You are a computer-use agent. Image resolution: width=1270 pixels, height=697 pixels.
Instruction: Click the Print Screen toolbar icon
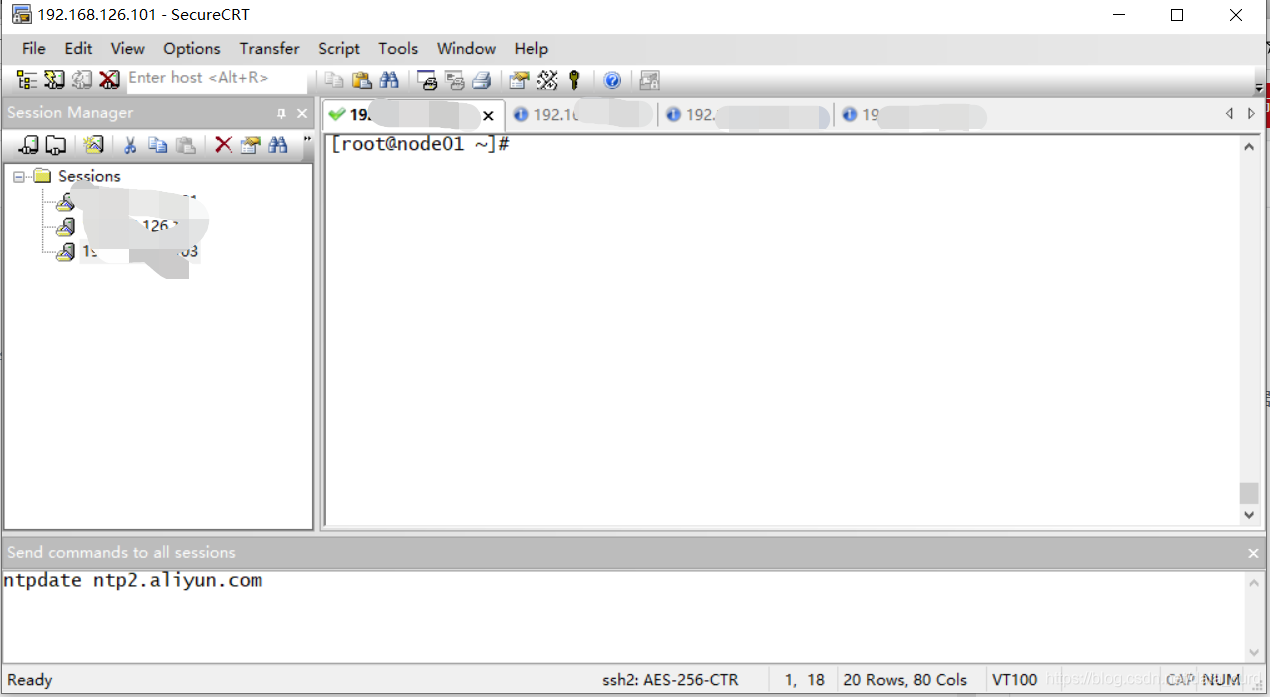coord(427,80)
